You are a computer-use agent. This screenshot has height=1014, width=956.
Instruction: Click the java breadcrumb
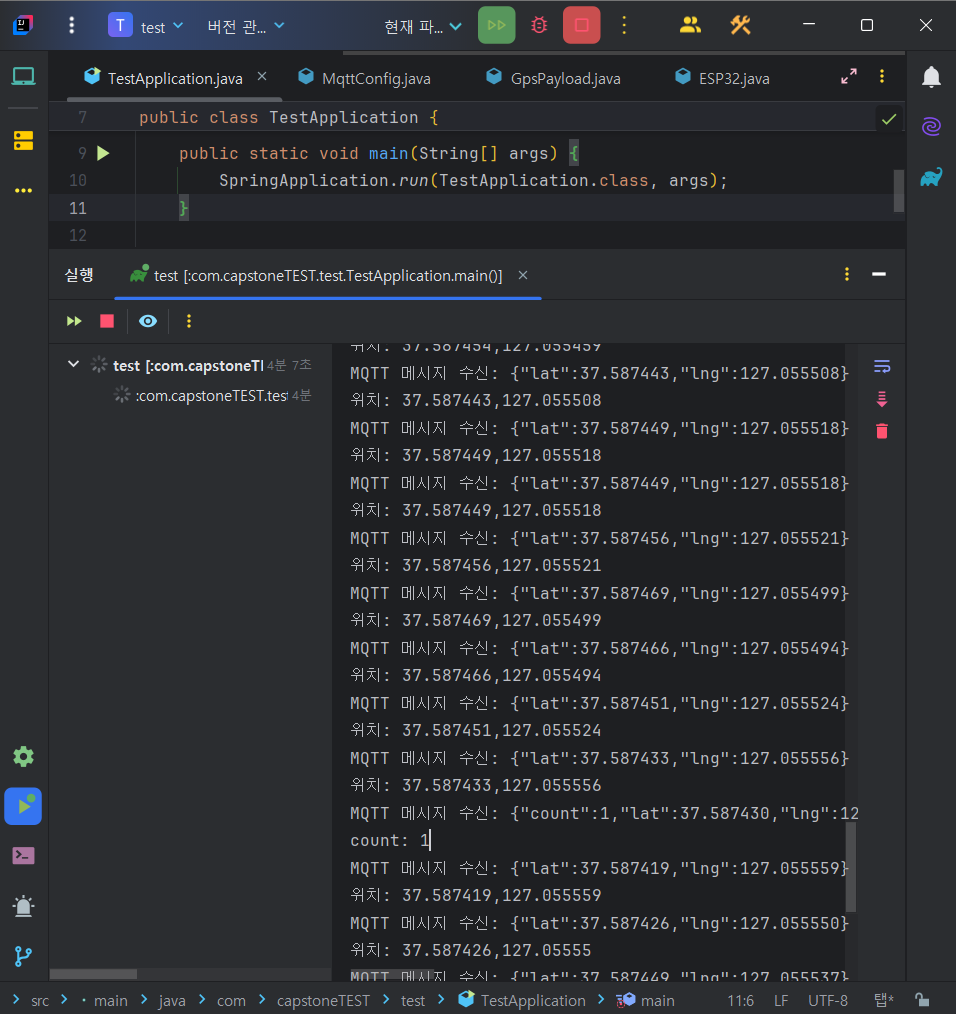click(172, 1000)
